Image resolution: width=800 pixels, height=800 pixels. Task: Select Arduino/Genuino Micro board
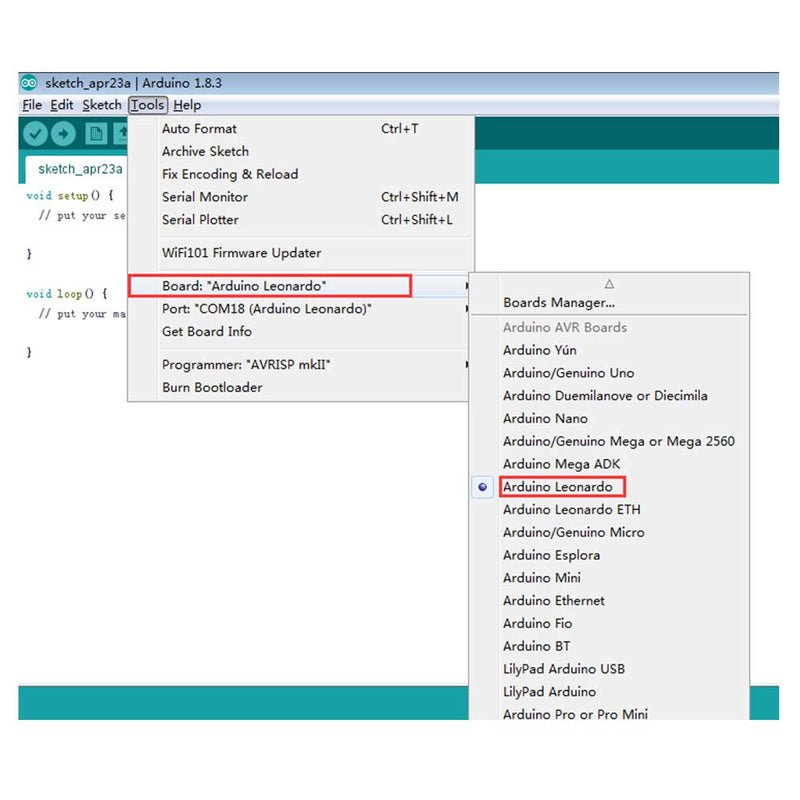pyautogui.click(x=609, y=533)
